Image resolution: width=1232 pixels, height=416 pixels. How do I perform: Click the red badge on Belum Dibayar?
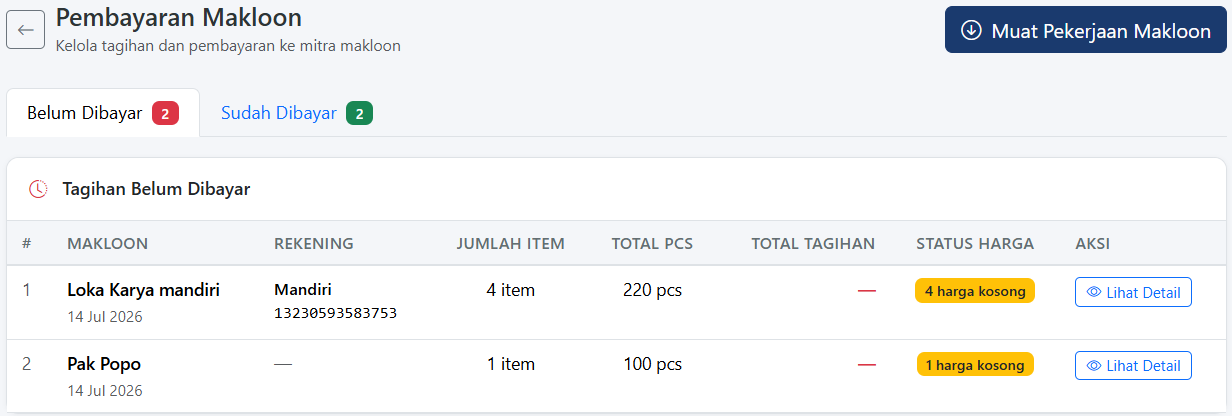[x=165, y=113]
